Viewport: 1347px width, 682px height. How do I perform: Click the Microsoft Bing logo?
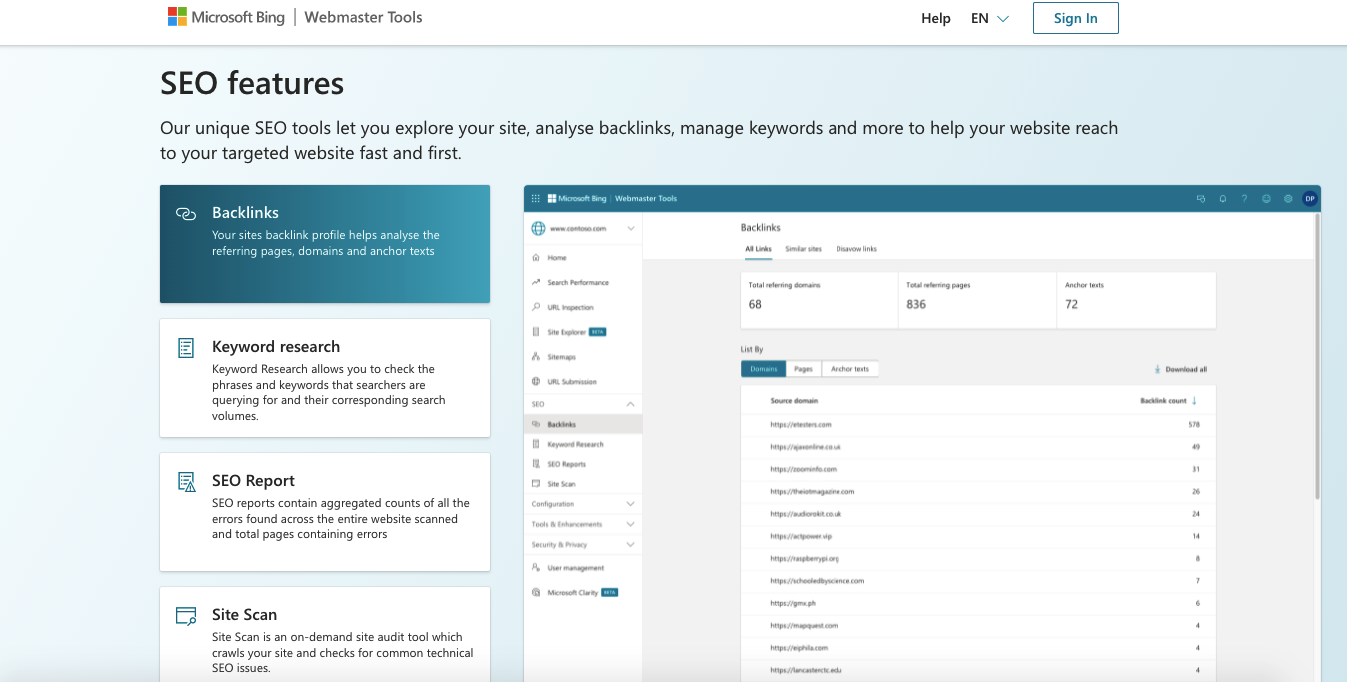coord(226,17)
